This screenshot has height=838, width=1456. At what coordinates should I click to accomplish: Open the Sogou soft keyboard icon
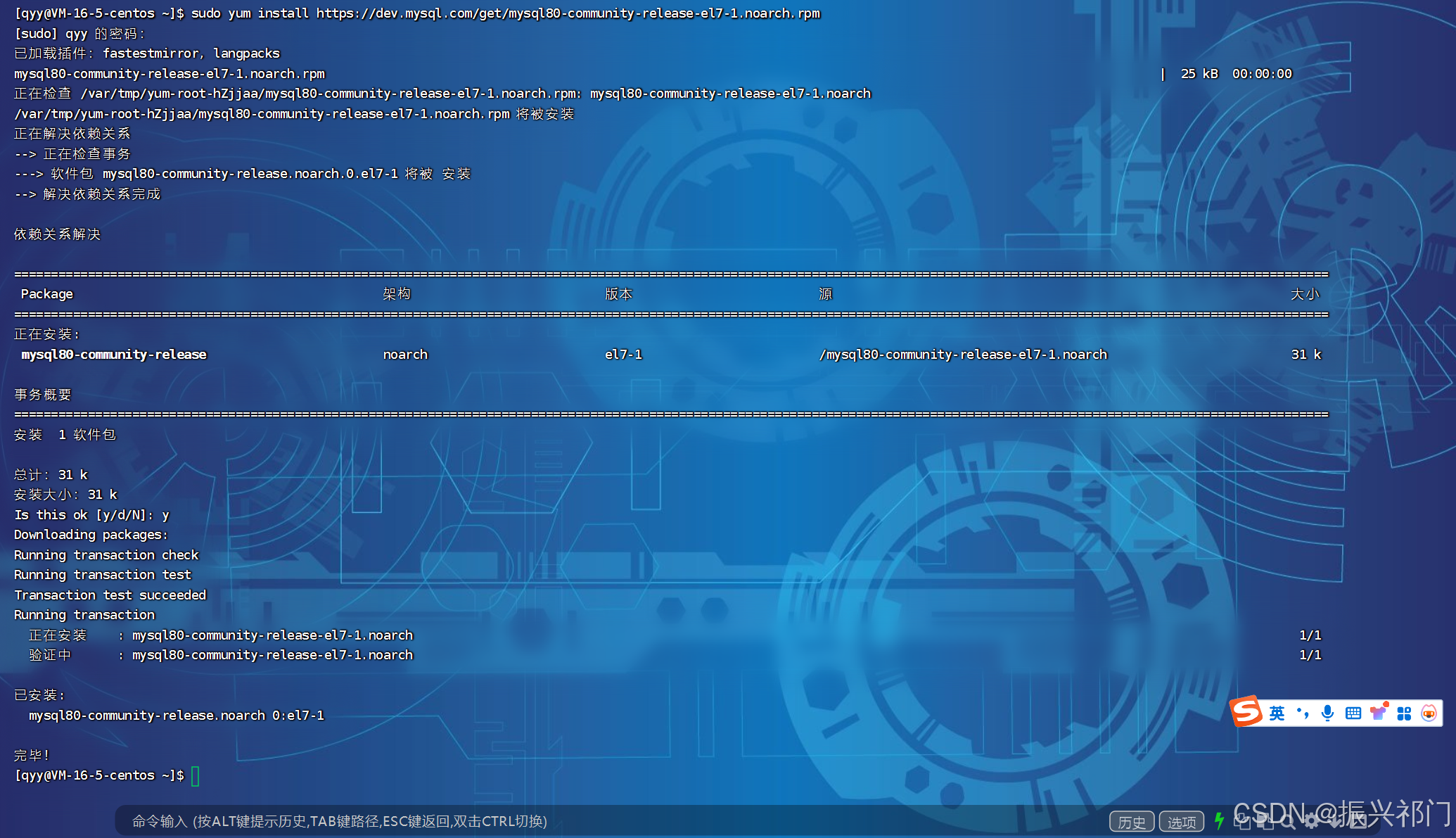pos(1353,713)
